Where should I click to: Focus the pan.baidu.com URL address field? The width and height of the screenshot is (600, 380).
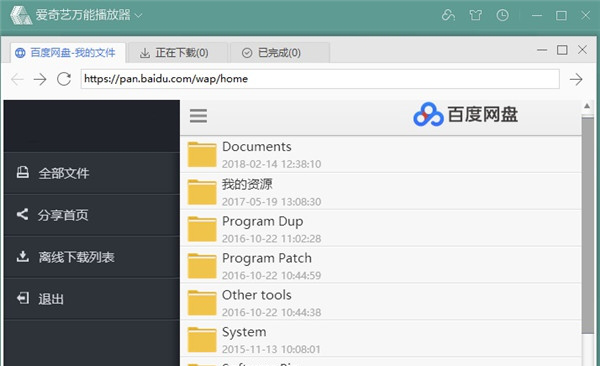320,79
